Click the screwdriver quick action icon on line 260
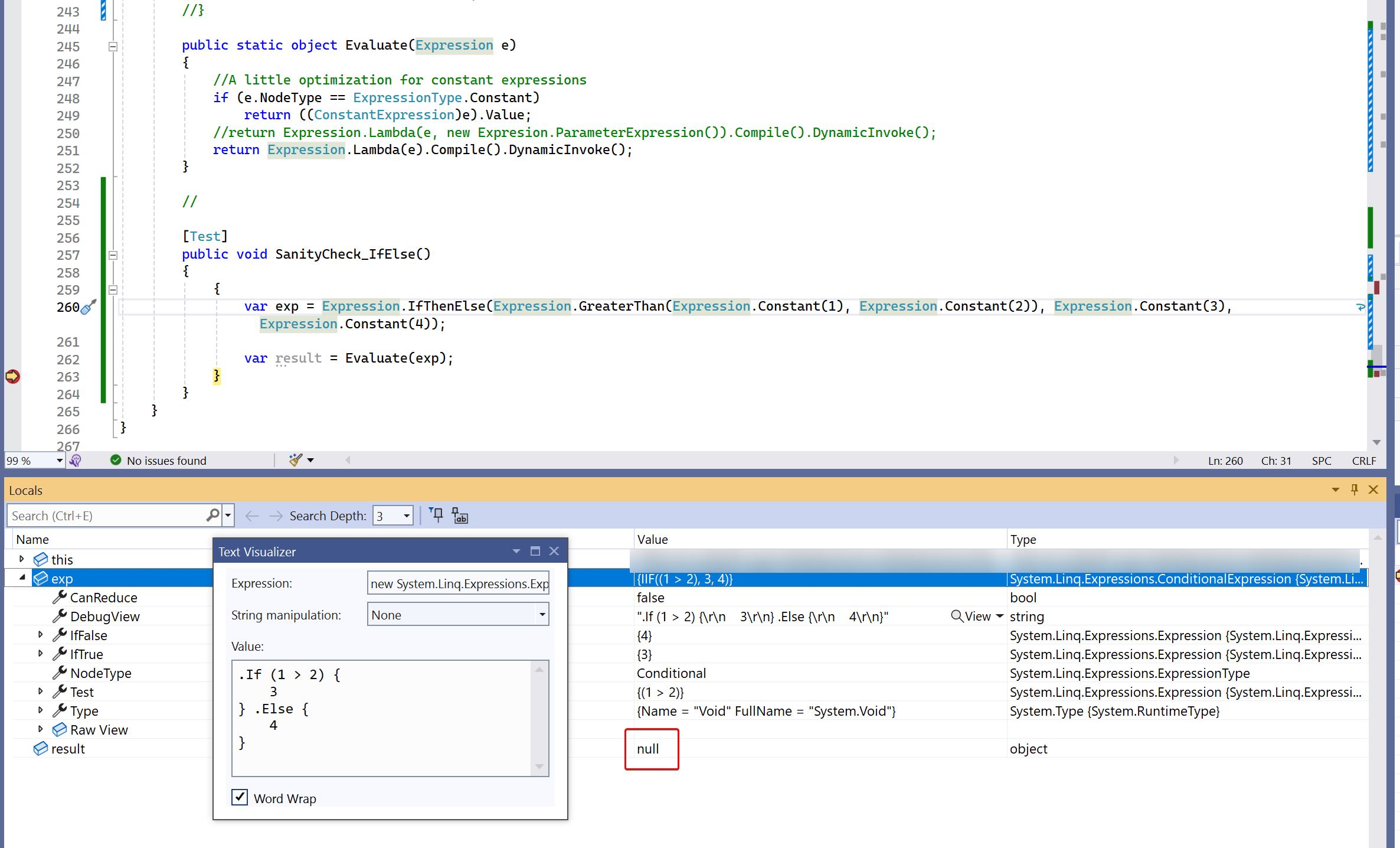Screen dimensions: 1400x848 pos(88,307)
